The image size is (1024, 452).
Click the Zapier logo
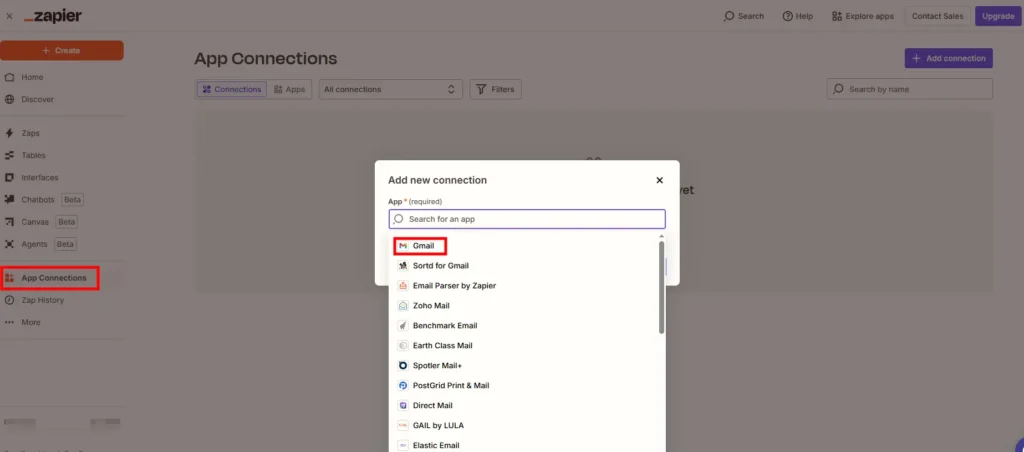click(x=53, y=16)
